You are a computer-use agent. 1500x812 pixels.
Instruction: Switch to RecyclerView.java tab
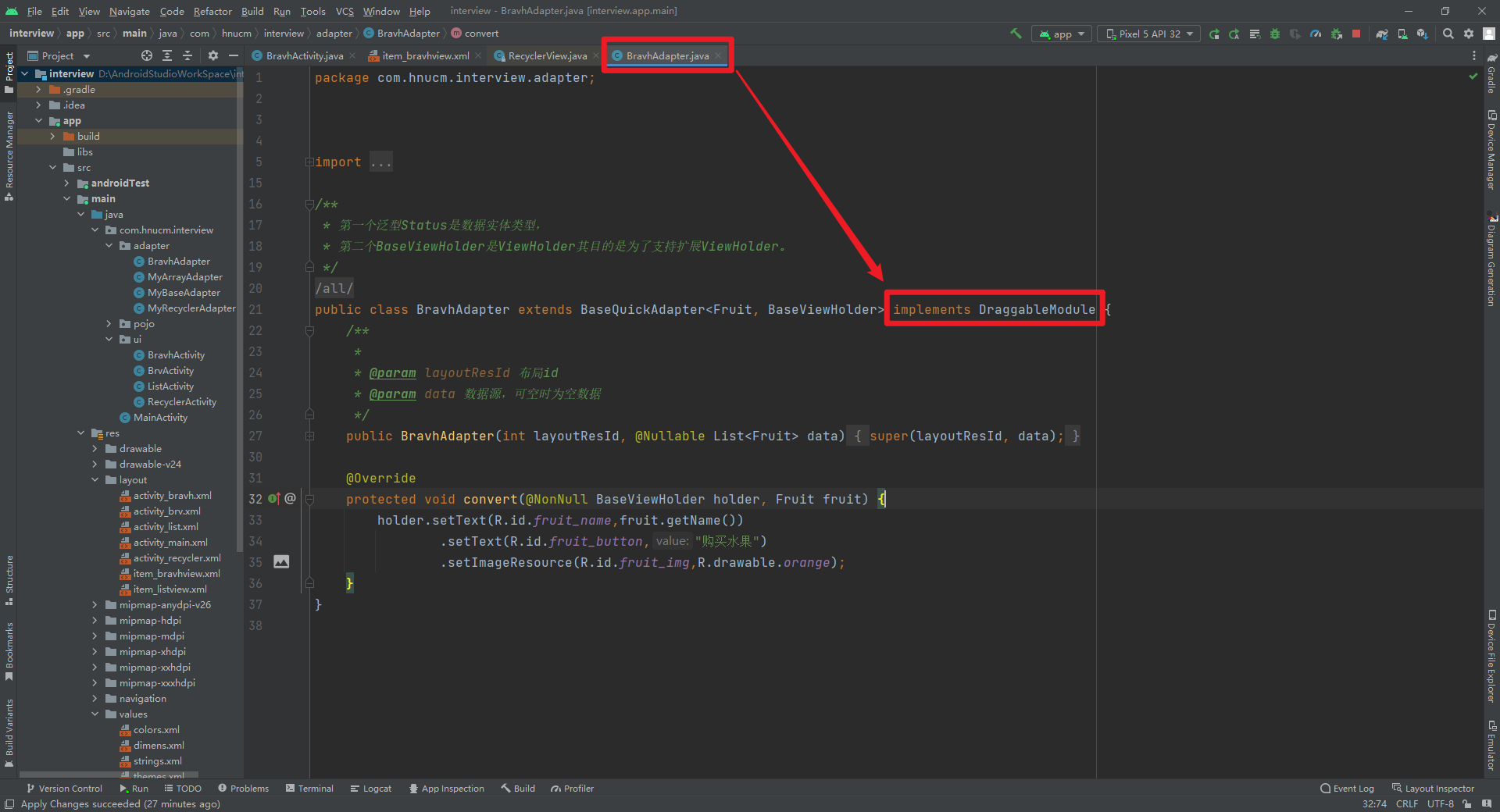coord(547,55)
